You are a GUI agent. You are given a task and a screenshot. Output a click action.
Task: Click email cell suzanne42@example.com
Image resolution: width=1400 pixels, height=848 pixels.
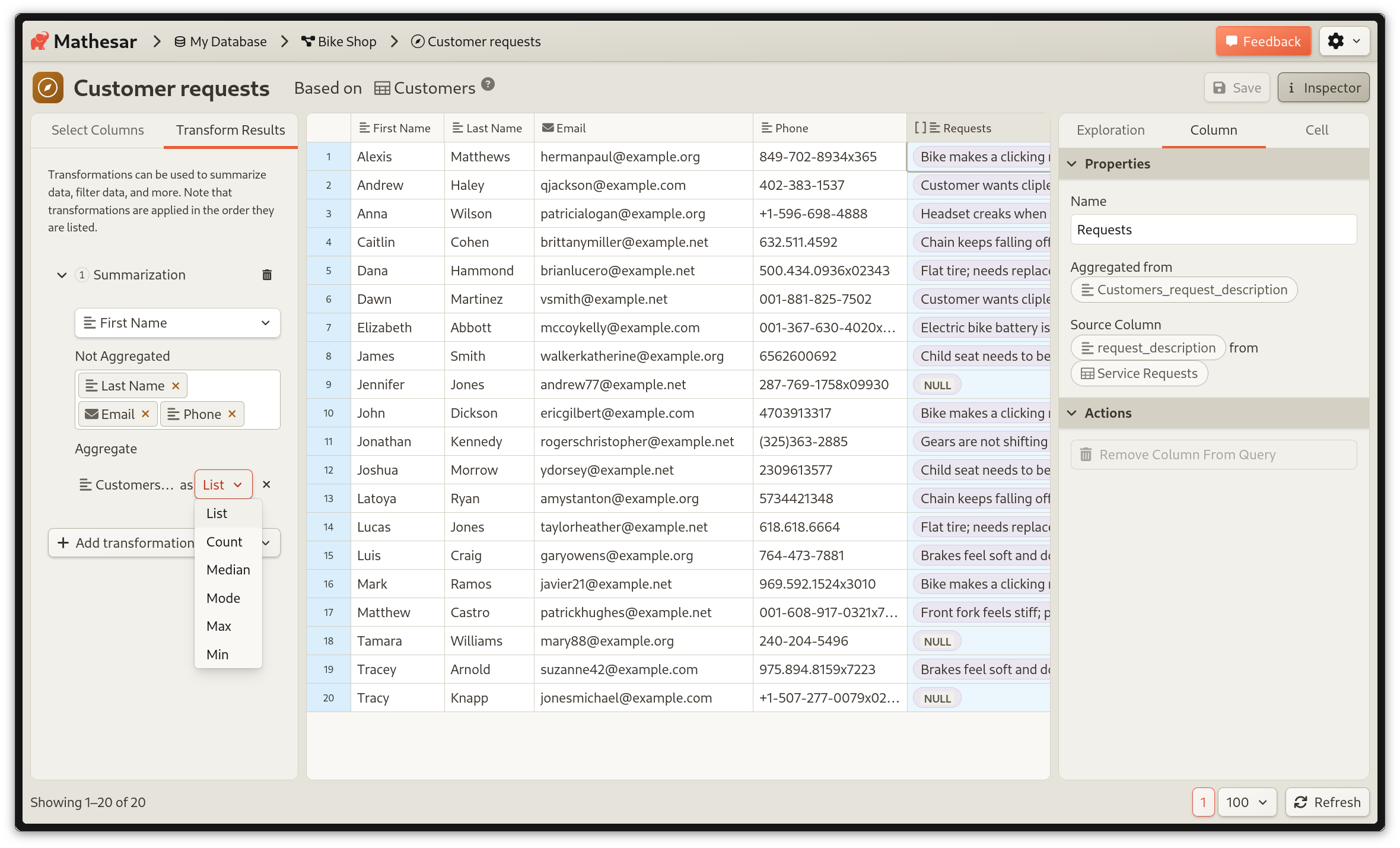644,669
